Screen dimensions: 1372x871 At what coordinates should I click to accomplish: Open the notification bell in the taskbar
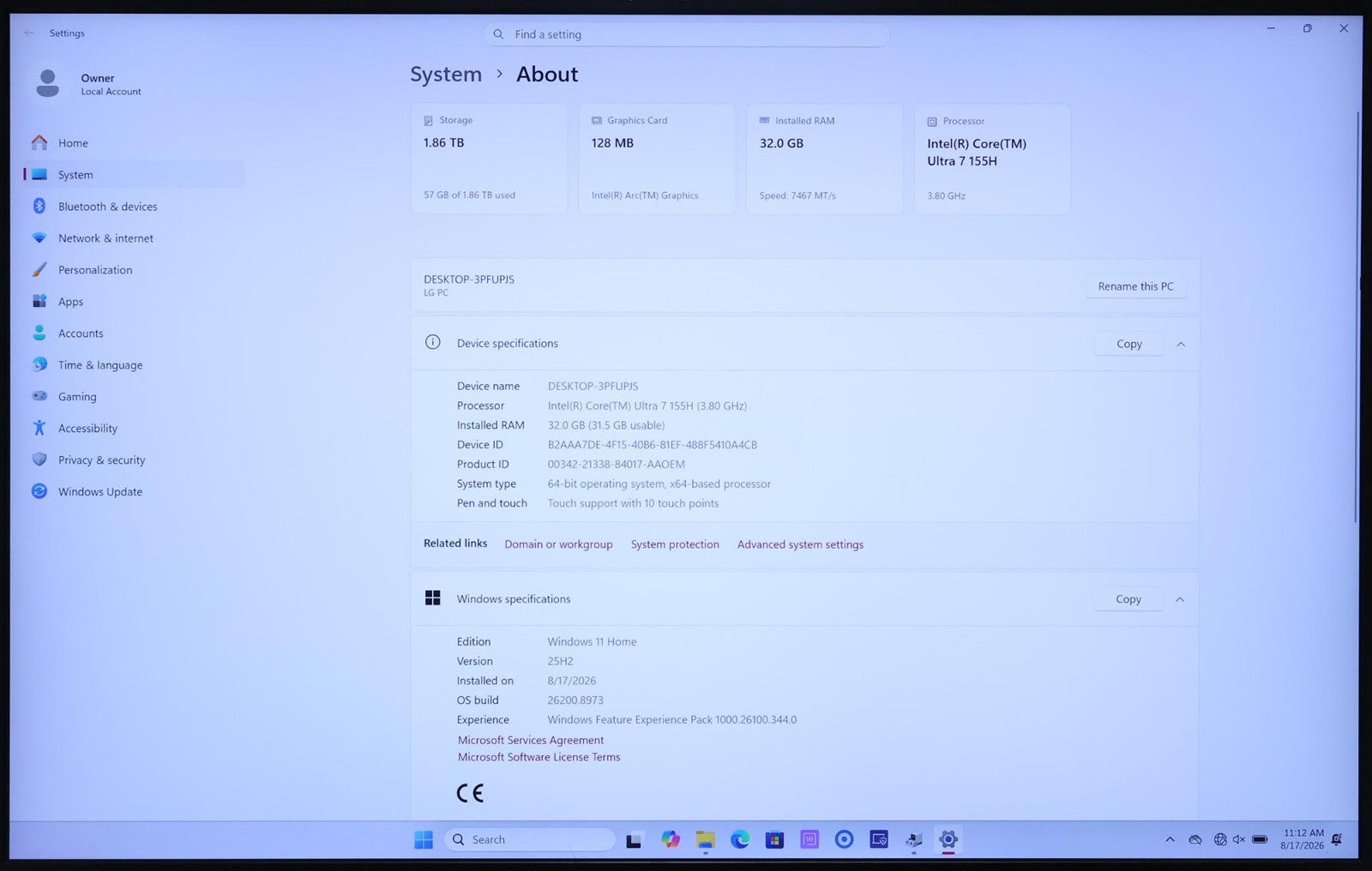tap(1337, 840)
